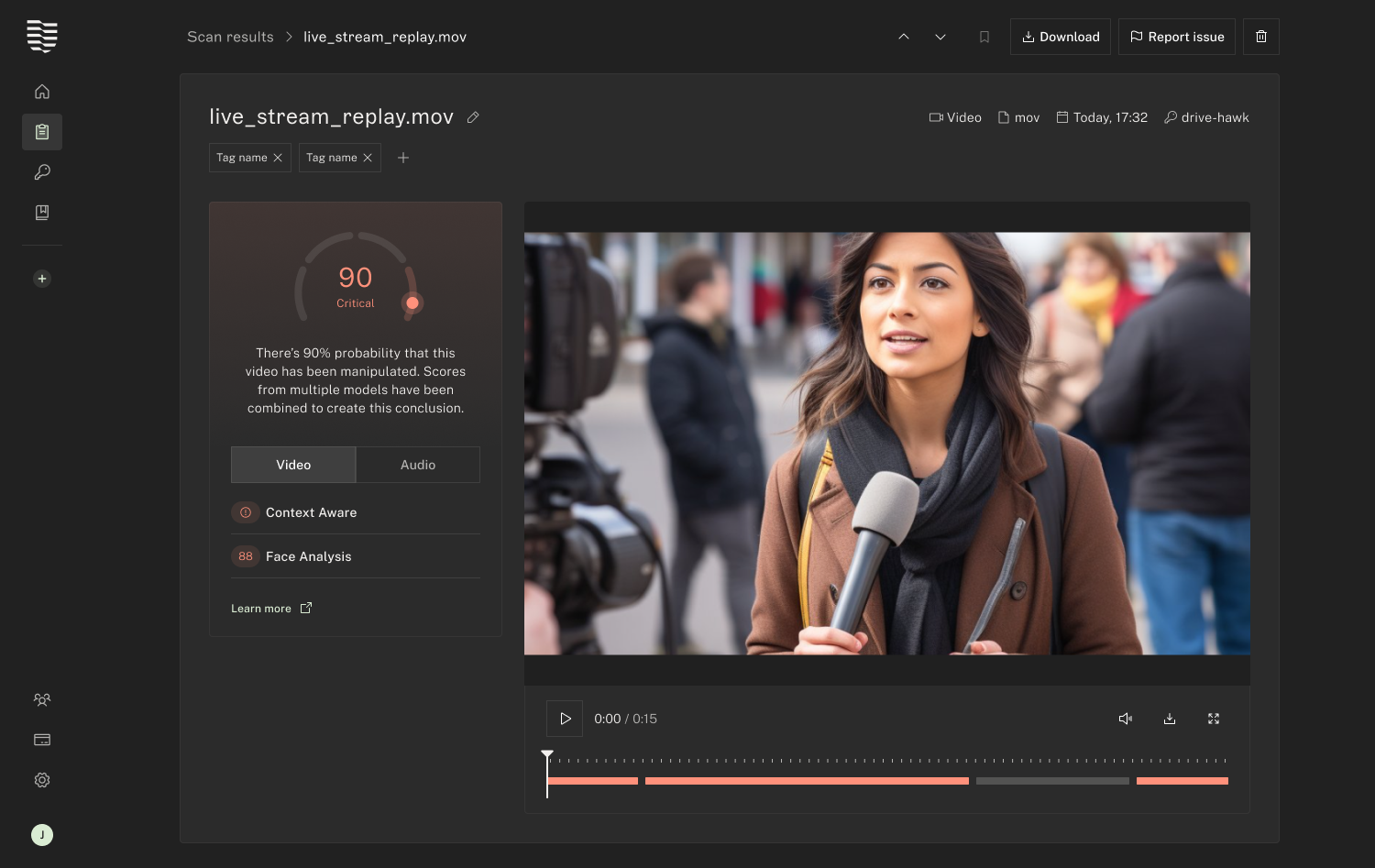The width and height of the screenshot is (1375, 868).
Task: Open saved items from the sidebar bookmark icon
Action: [x=41, y=212]
